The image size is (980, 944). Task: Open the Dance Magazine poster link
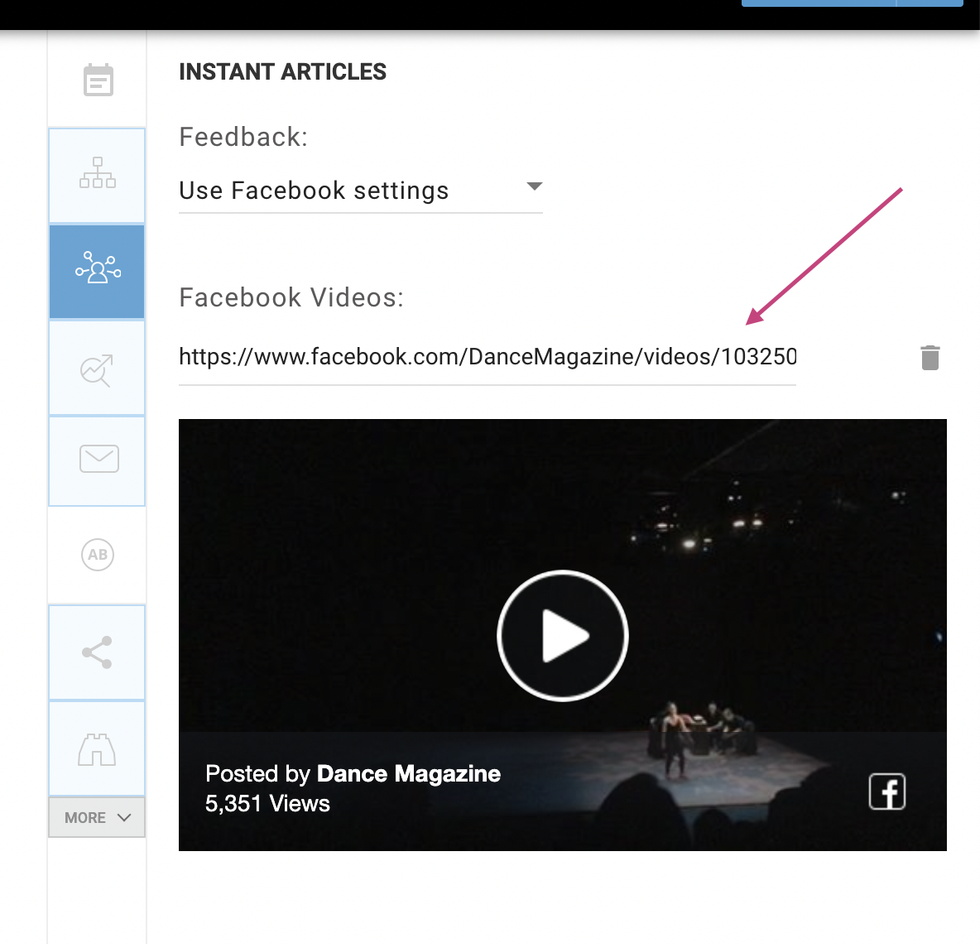tap(408, 773)
